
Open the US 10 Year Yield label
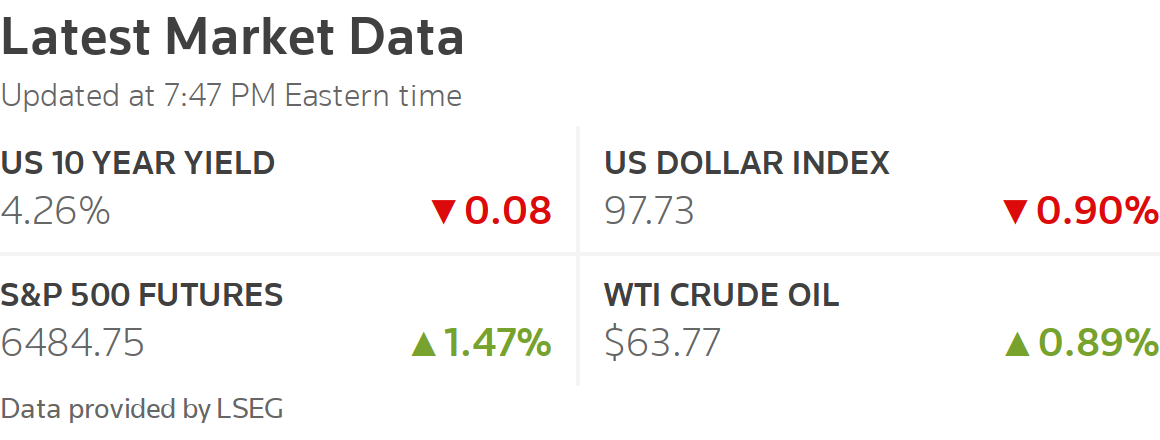point(138,163)
